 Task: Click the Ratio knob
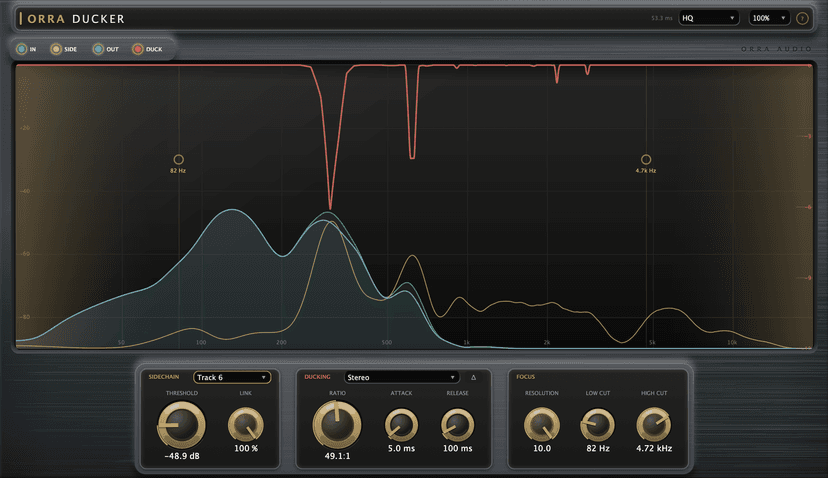click(x=337, y=425)
